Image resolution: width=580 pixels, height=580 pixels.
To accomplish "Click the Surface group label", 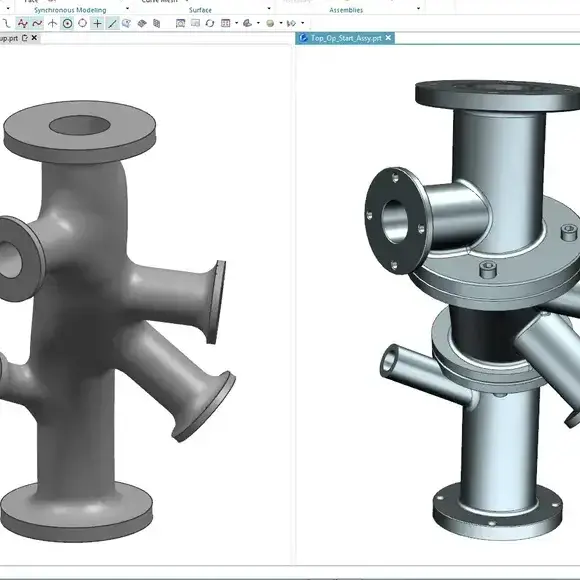I will 200,10.
